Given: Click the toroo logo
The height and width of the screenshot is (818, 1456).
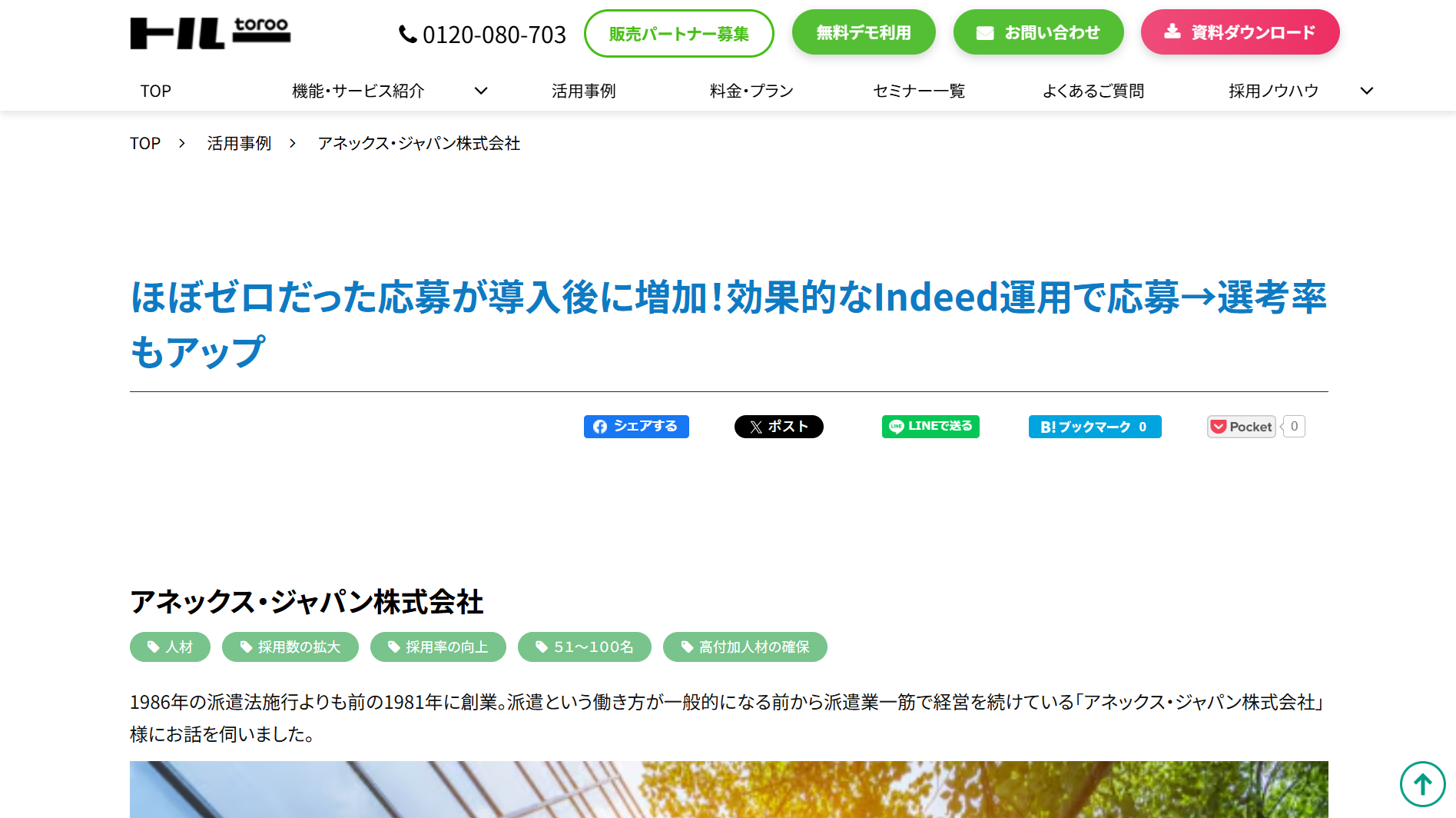Looking at the screenshot, I should 210,33.
